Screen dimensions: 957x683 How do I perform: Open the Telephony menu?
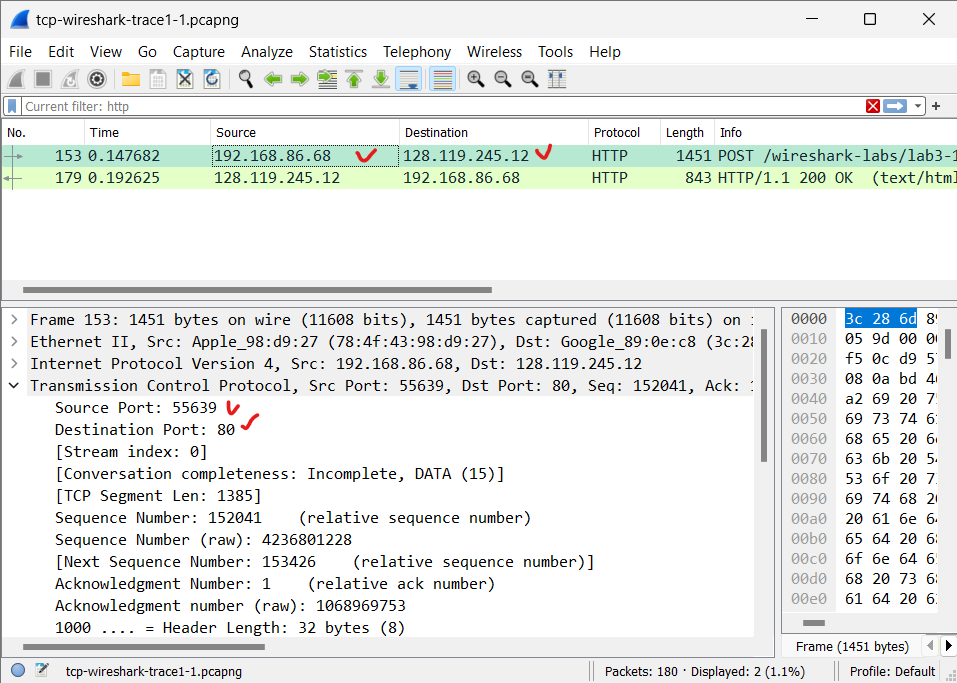416,51
